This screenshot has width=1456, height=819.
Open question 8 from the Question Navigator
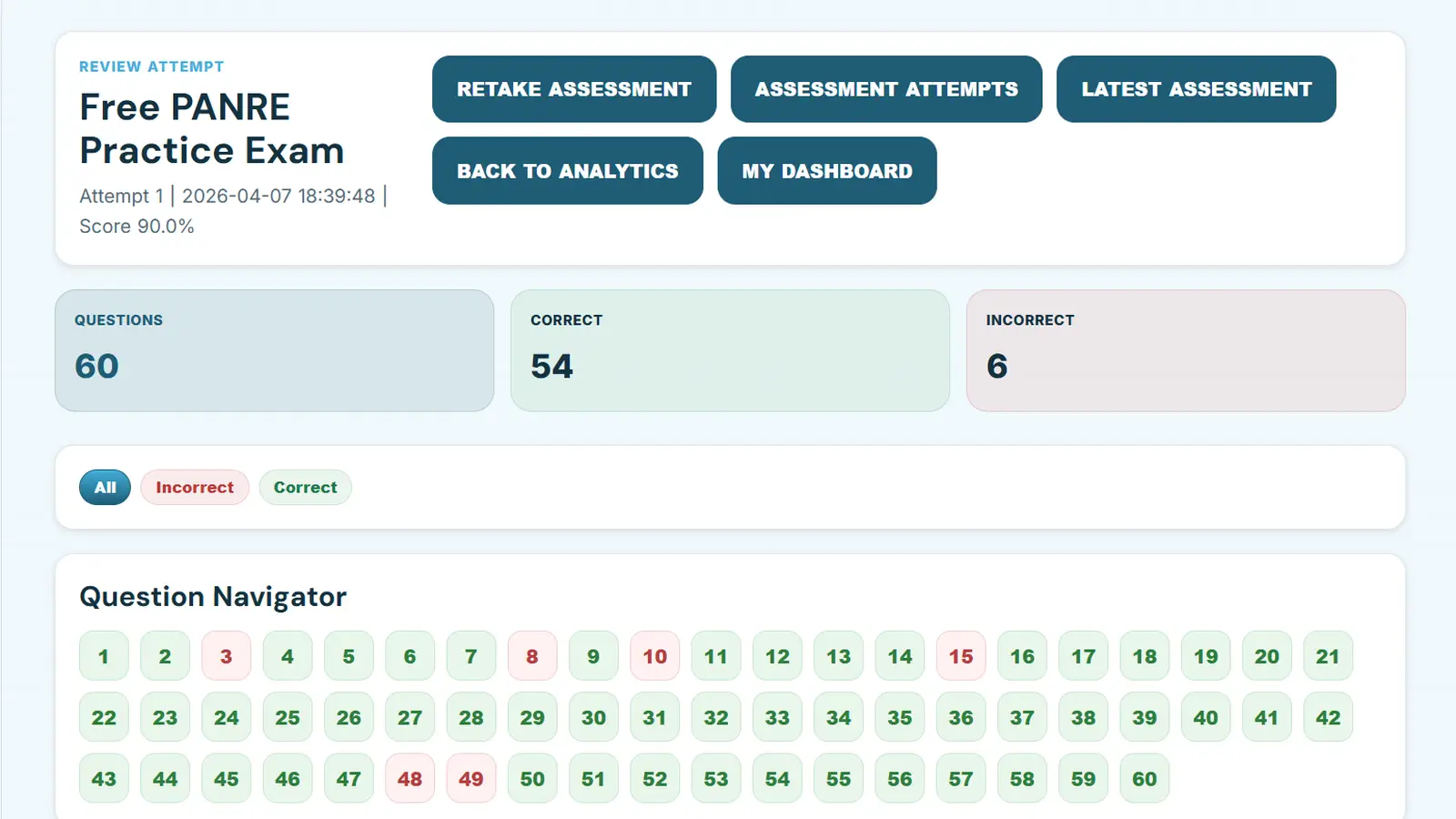pos(531,656)
